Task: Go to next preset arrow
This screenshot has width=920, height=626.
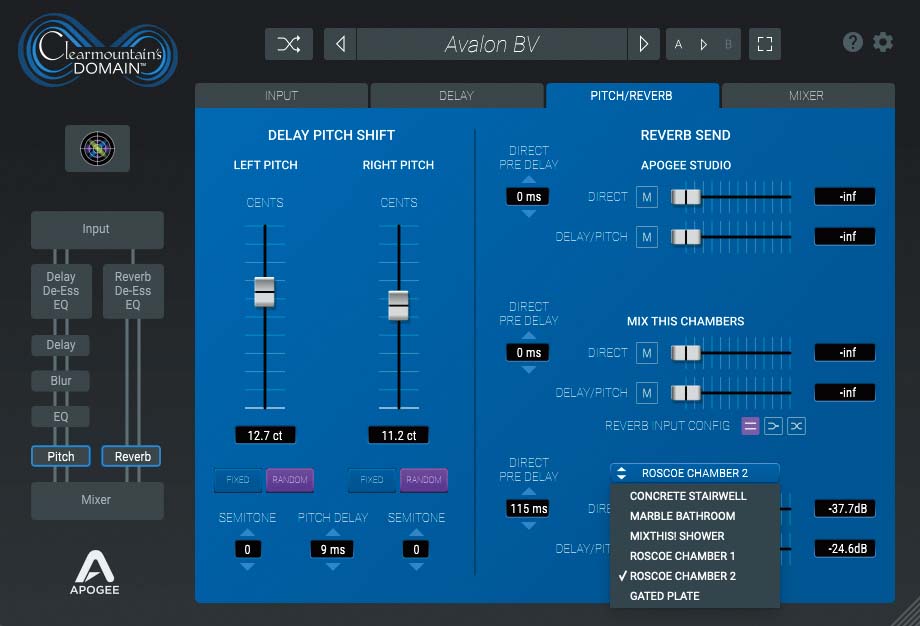Action: pyautogui.click(x=644, y=44)
